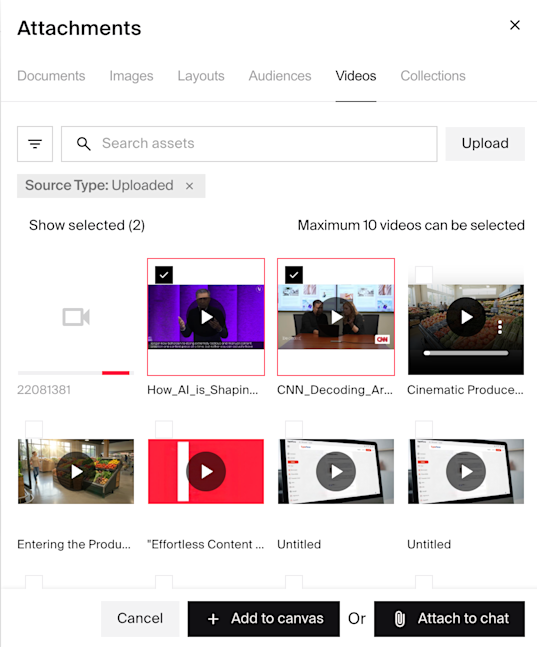Click the plus icon in Add to canvas

213,619
